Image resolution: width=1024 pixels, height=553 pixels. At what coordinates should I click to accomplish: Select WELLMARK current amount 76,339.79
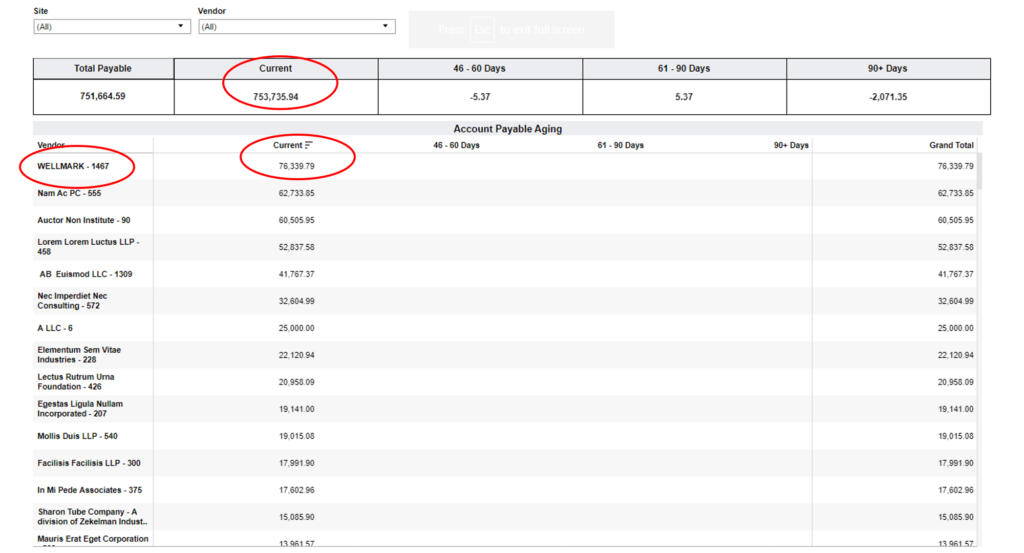coord(296,166)
